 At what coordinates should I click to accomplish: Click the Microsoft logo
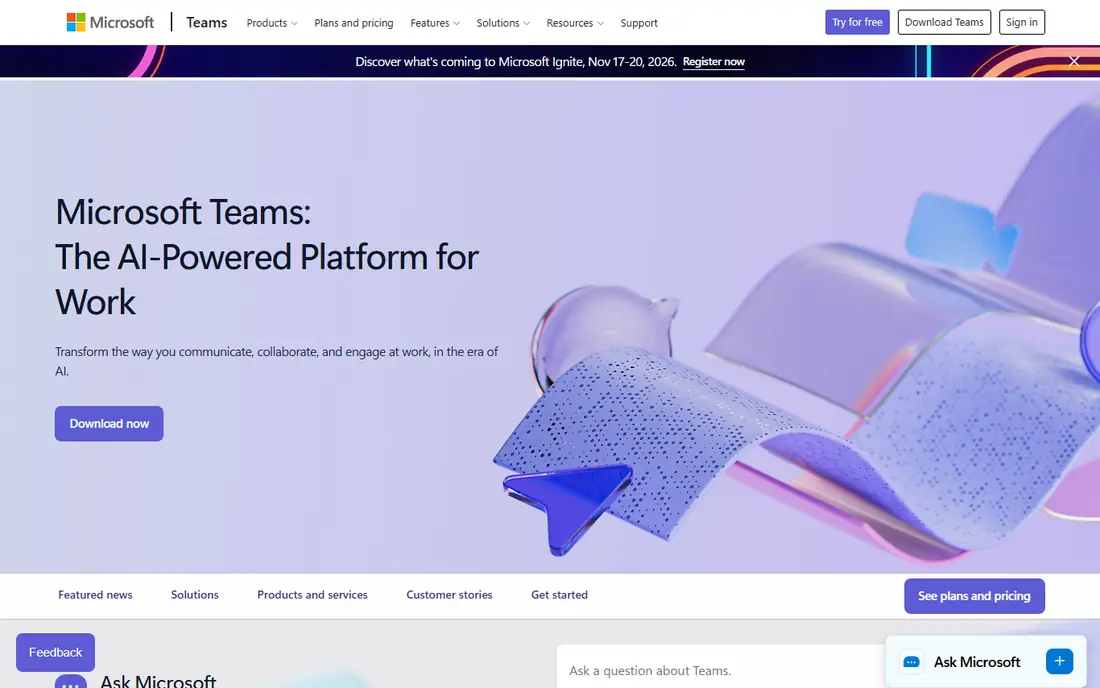pyautogui.click(x=110, y=22)
